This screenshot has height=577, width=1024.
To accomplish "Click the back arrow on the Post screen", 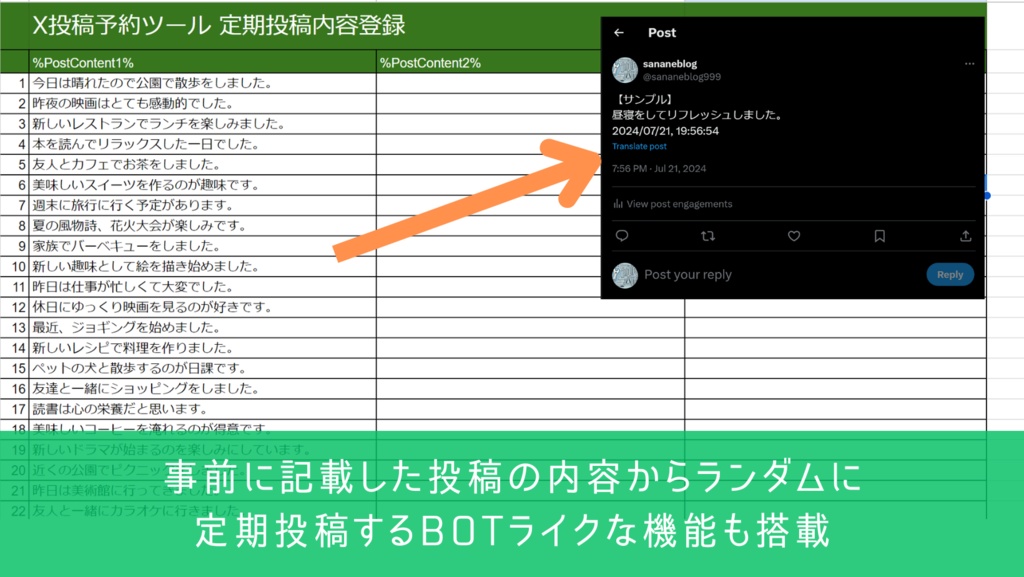I will [x=621, y=32].
